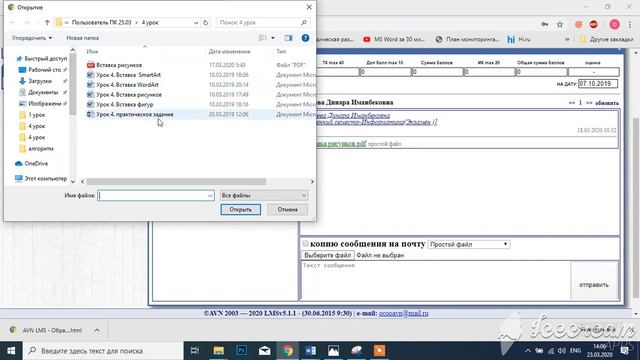Expand the file name history dropdown

(210, 196)
